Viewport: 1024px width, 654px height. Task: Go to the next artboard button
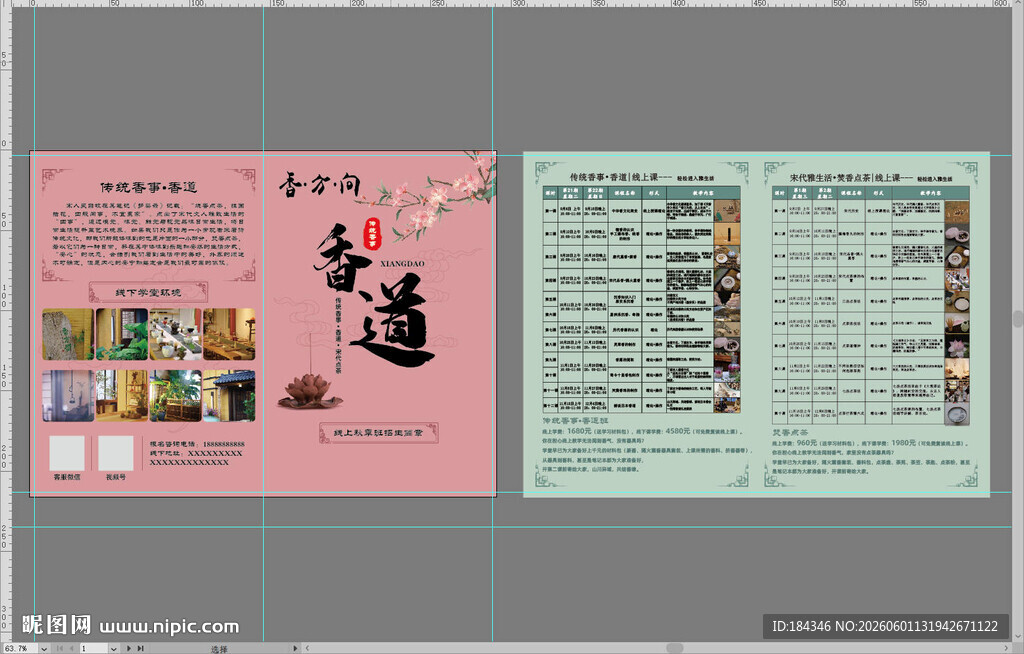tap(128, 649)
